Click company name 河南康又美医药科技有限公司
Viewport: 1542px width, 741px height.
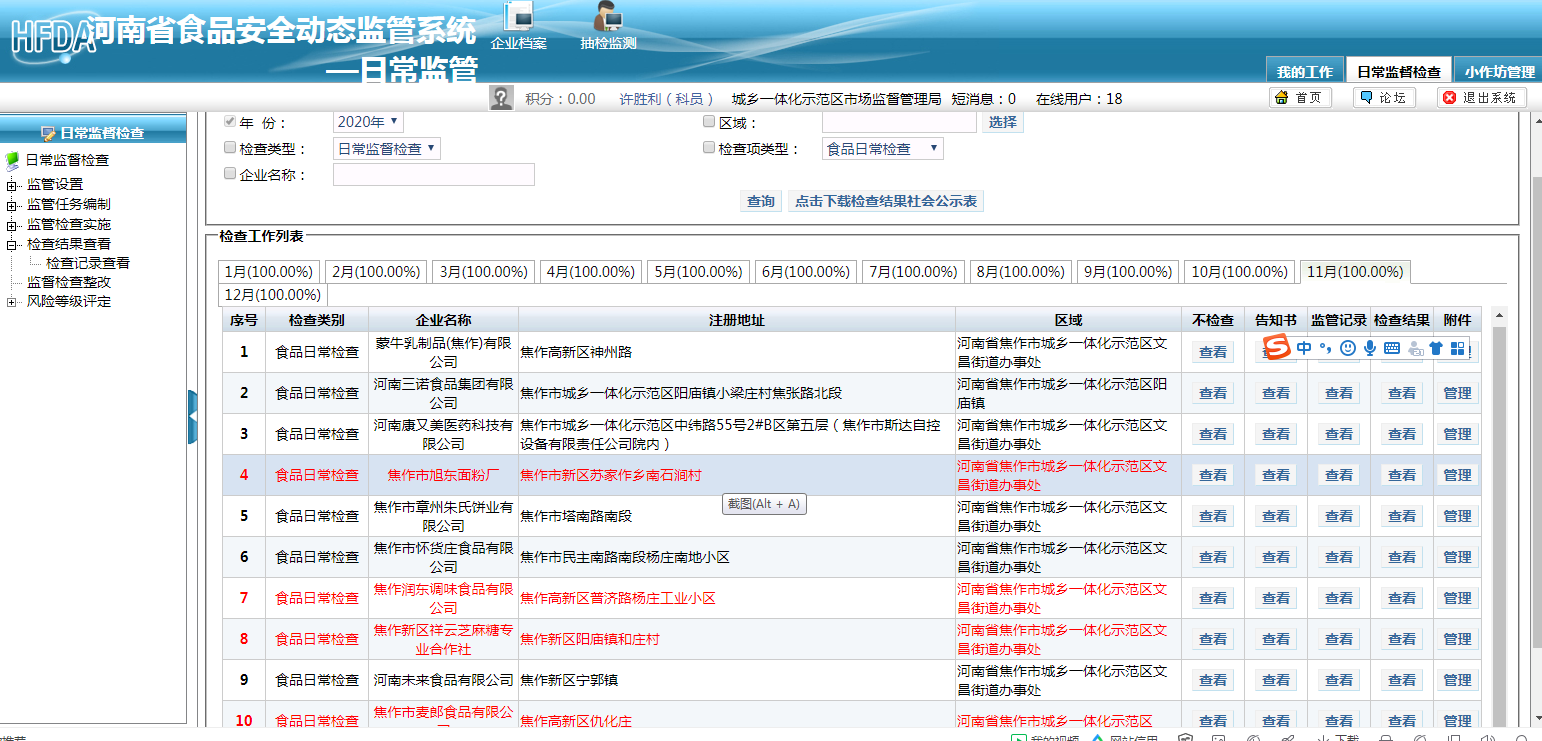(x=443, y=434)
